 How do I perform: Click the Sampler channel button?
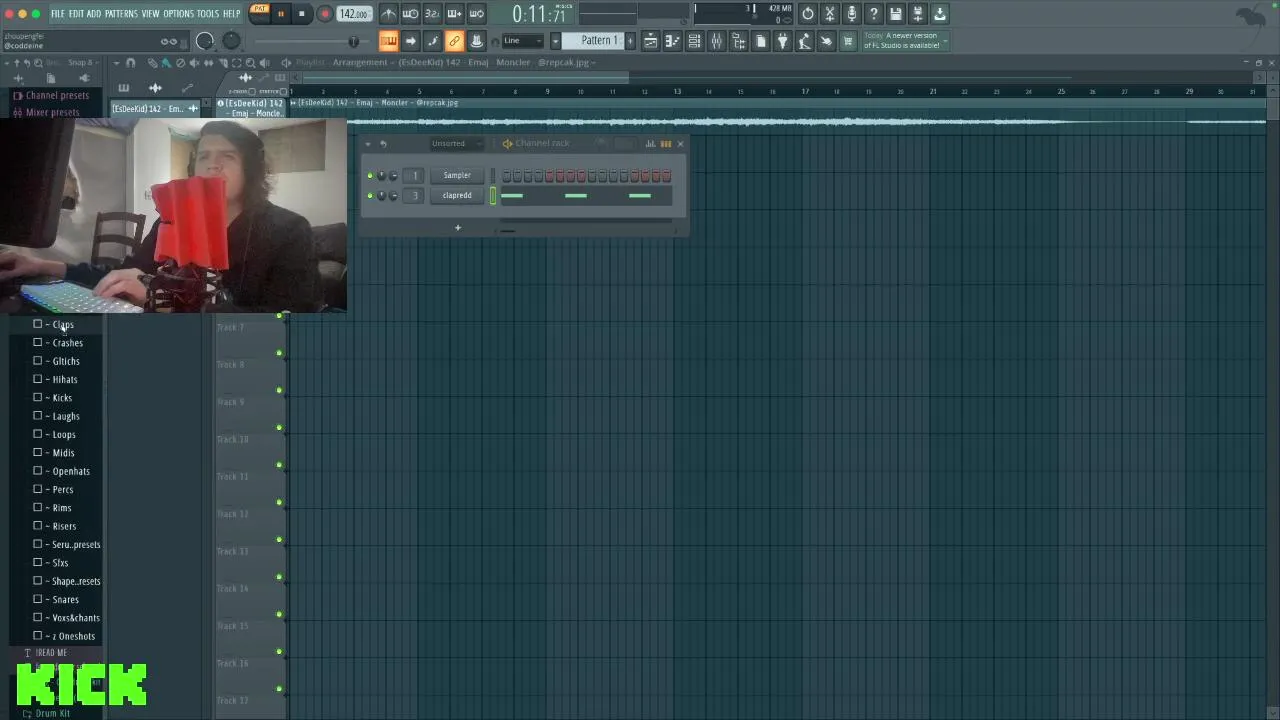tap(457, 176)
